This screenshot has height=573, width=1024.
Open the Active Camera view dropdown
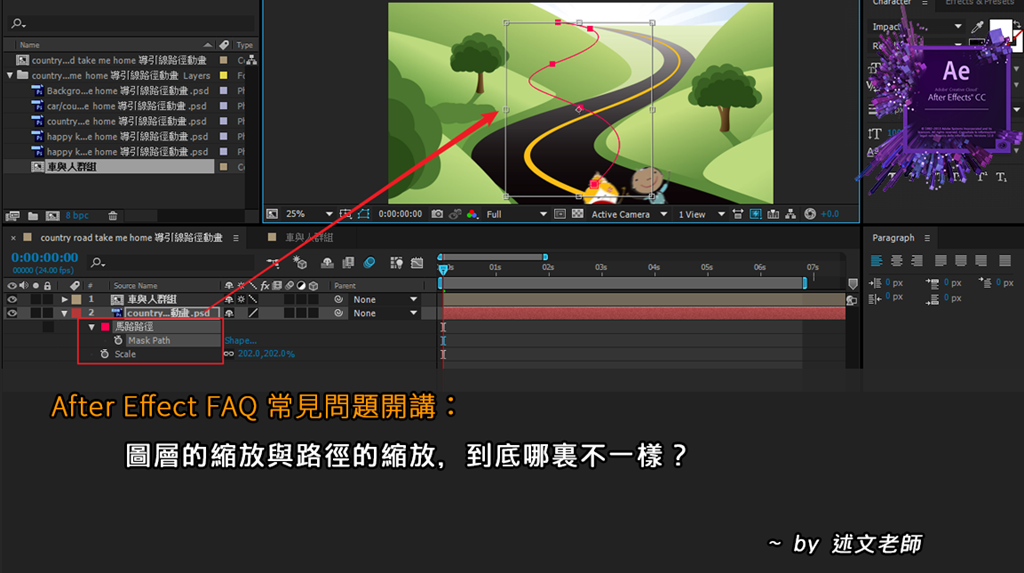(629, 214)
